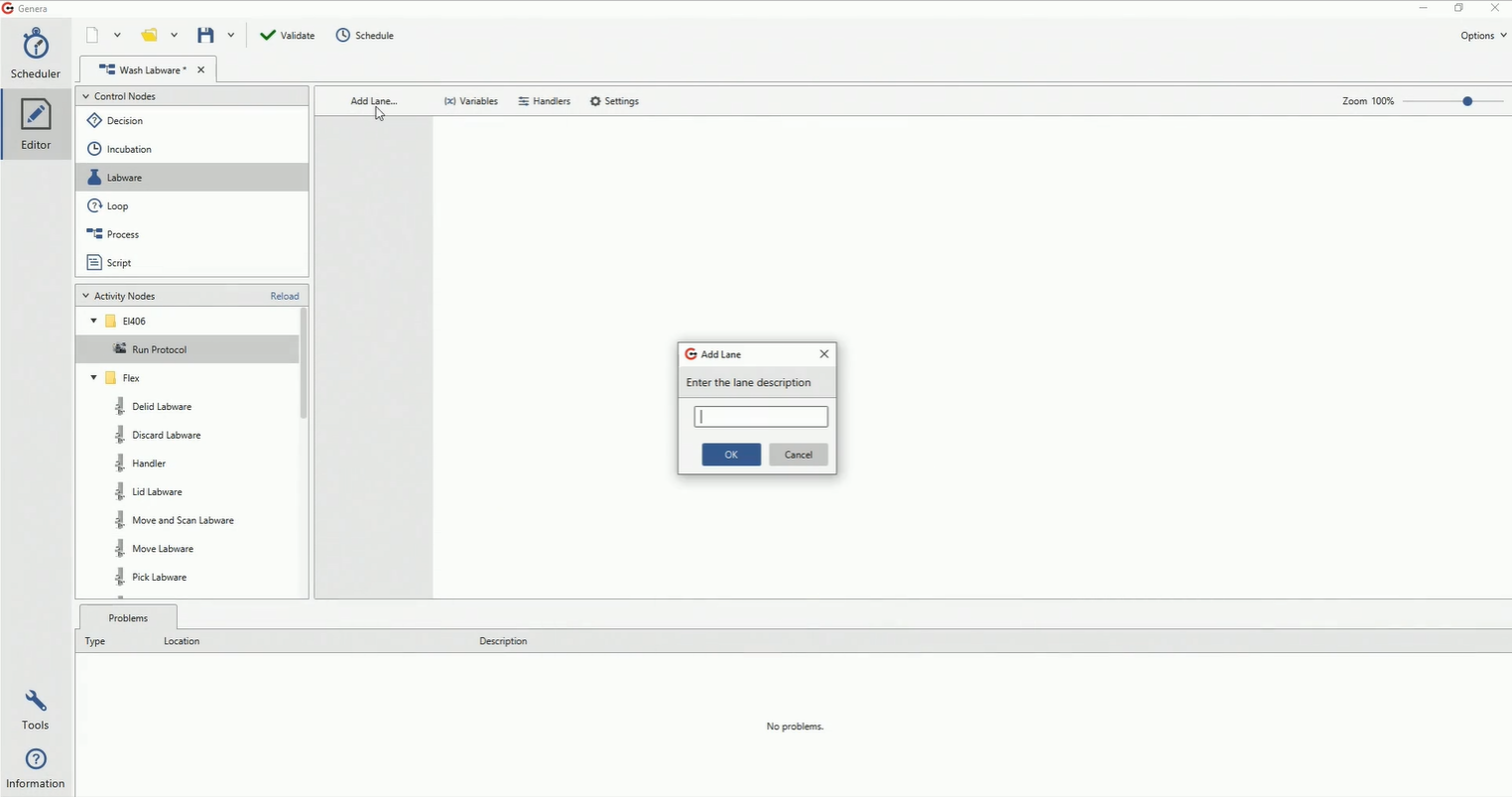Collapse the EI406 folder

pyautogui.click(x=92, y=321)
